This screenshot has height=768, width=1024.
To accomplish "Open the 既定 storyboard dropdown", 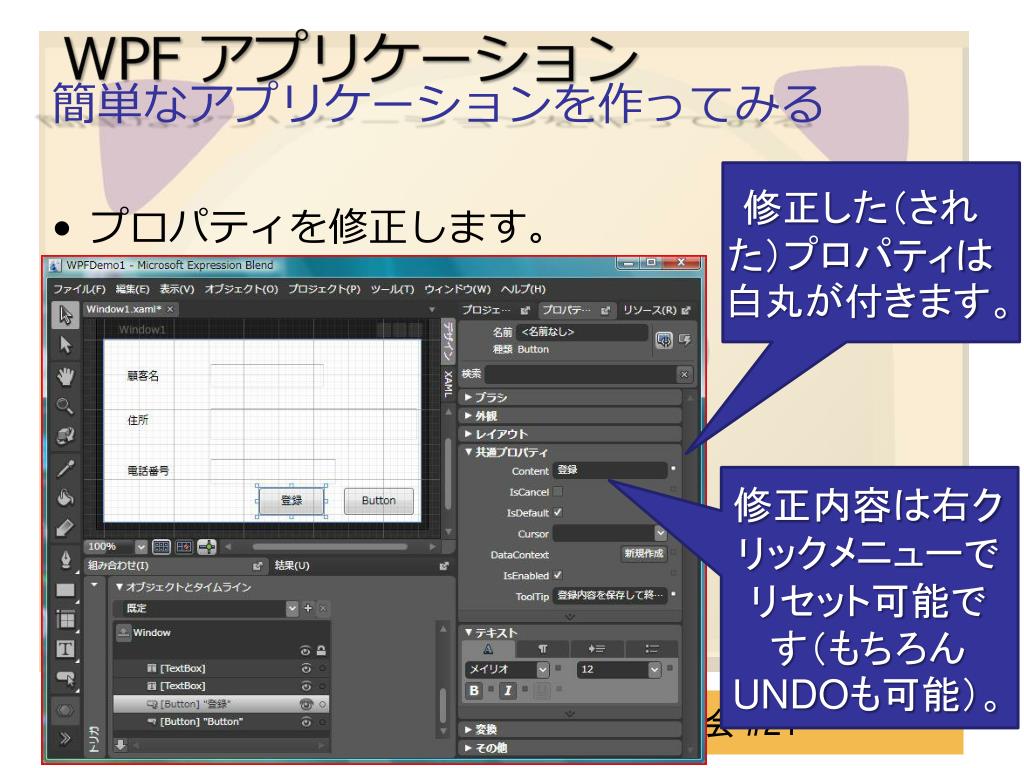I will (x=292, y=608).
